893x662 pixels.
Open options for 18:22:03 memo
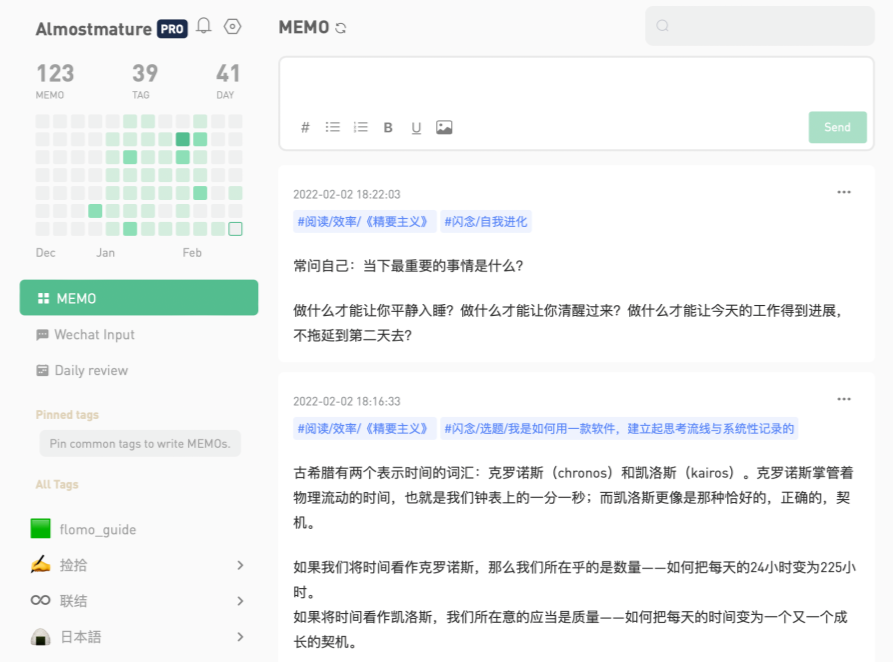[844, 193]
